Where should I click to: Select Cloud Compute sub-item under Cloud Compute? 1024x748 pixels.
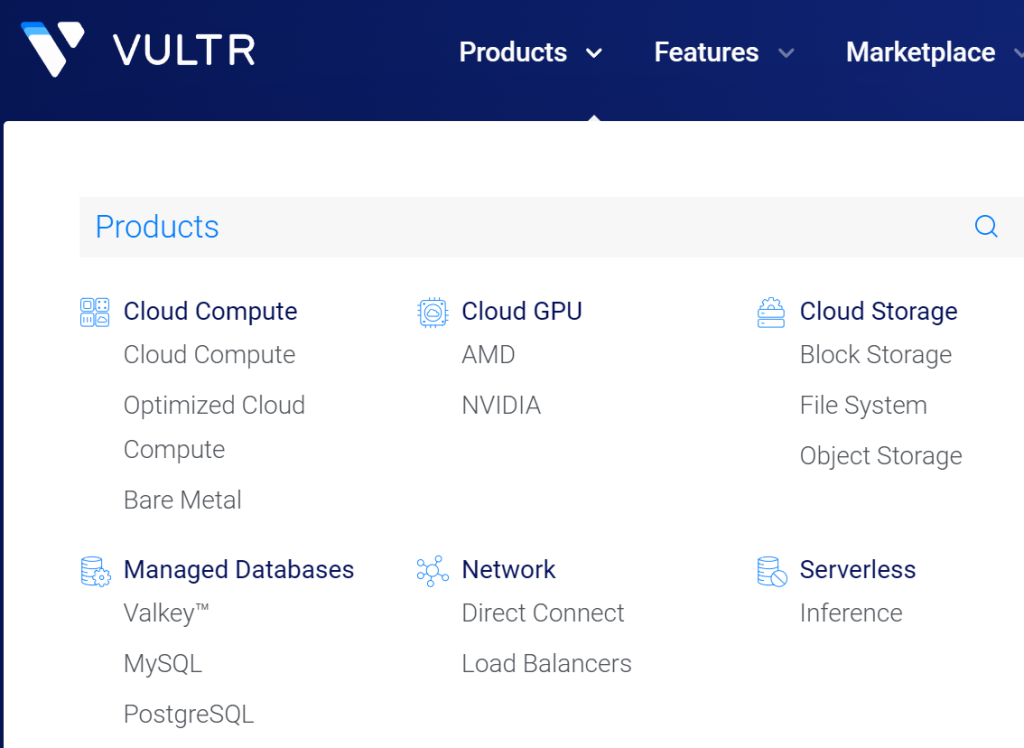210,355
